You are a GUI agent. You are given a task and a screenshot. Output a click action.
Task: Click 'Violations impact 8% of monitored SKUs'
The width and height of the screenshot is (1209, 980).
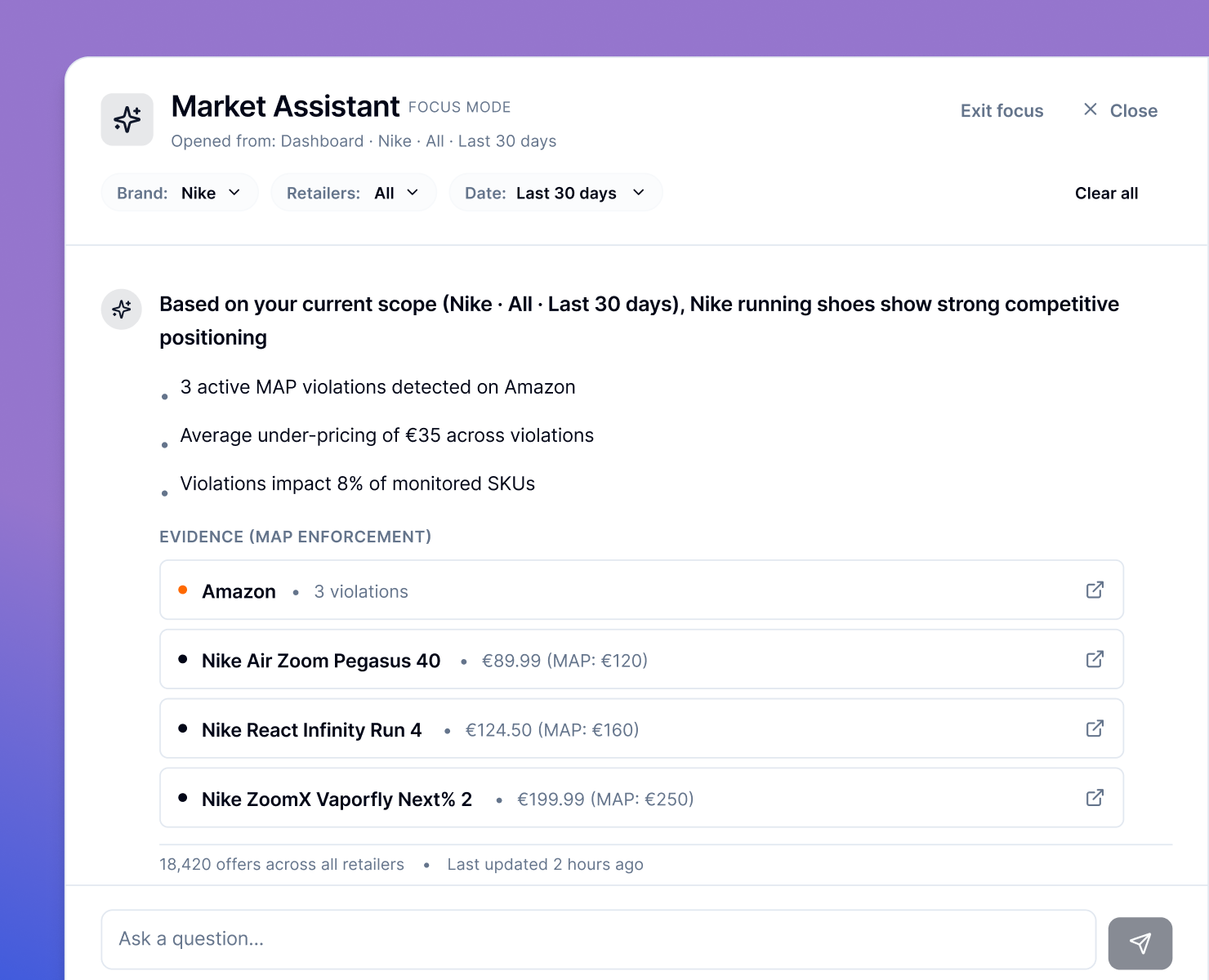357,483
